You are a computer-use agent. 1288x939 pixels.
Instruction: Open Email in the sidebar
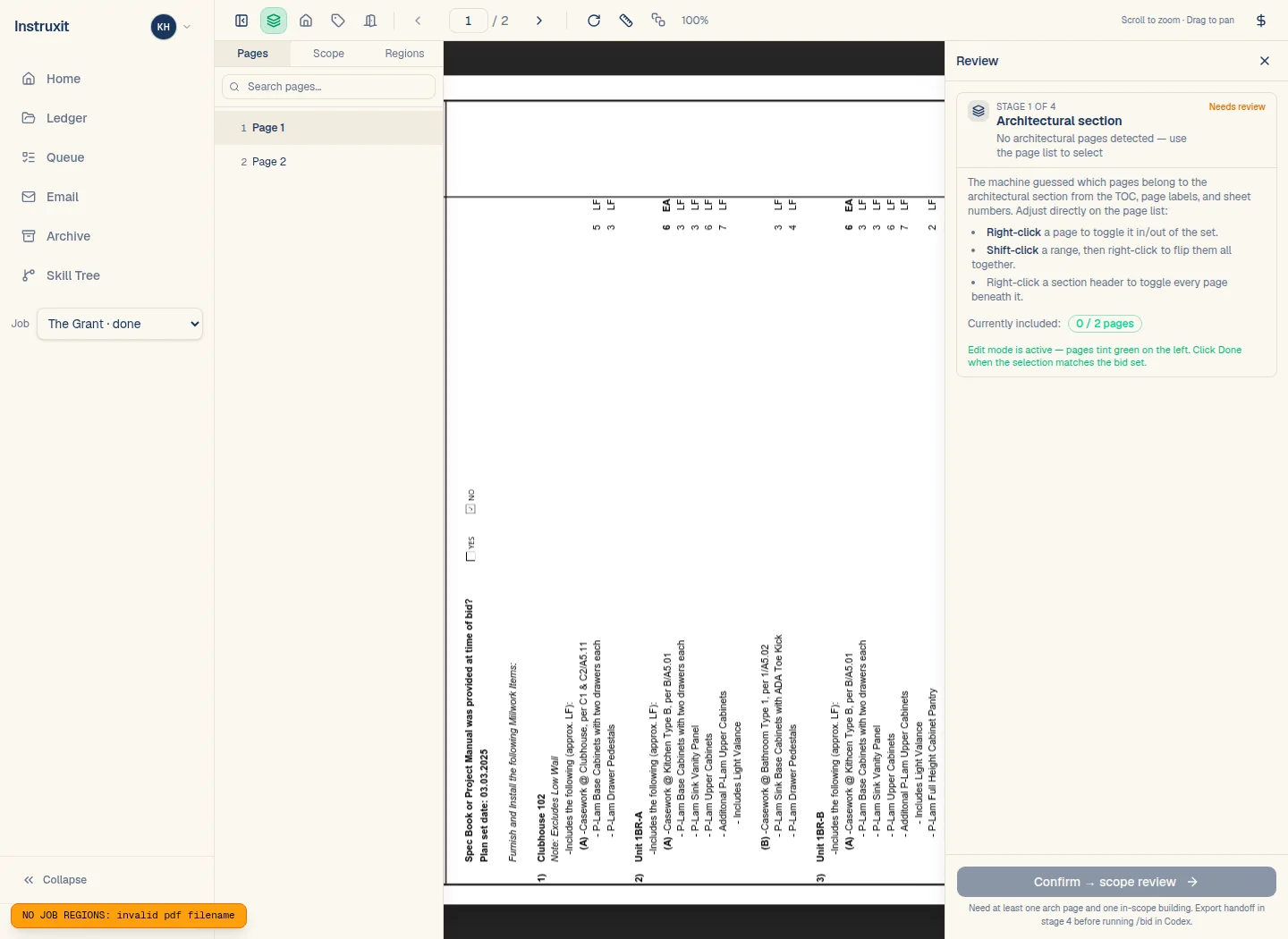coord(106,197)
